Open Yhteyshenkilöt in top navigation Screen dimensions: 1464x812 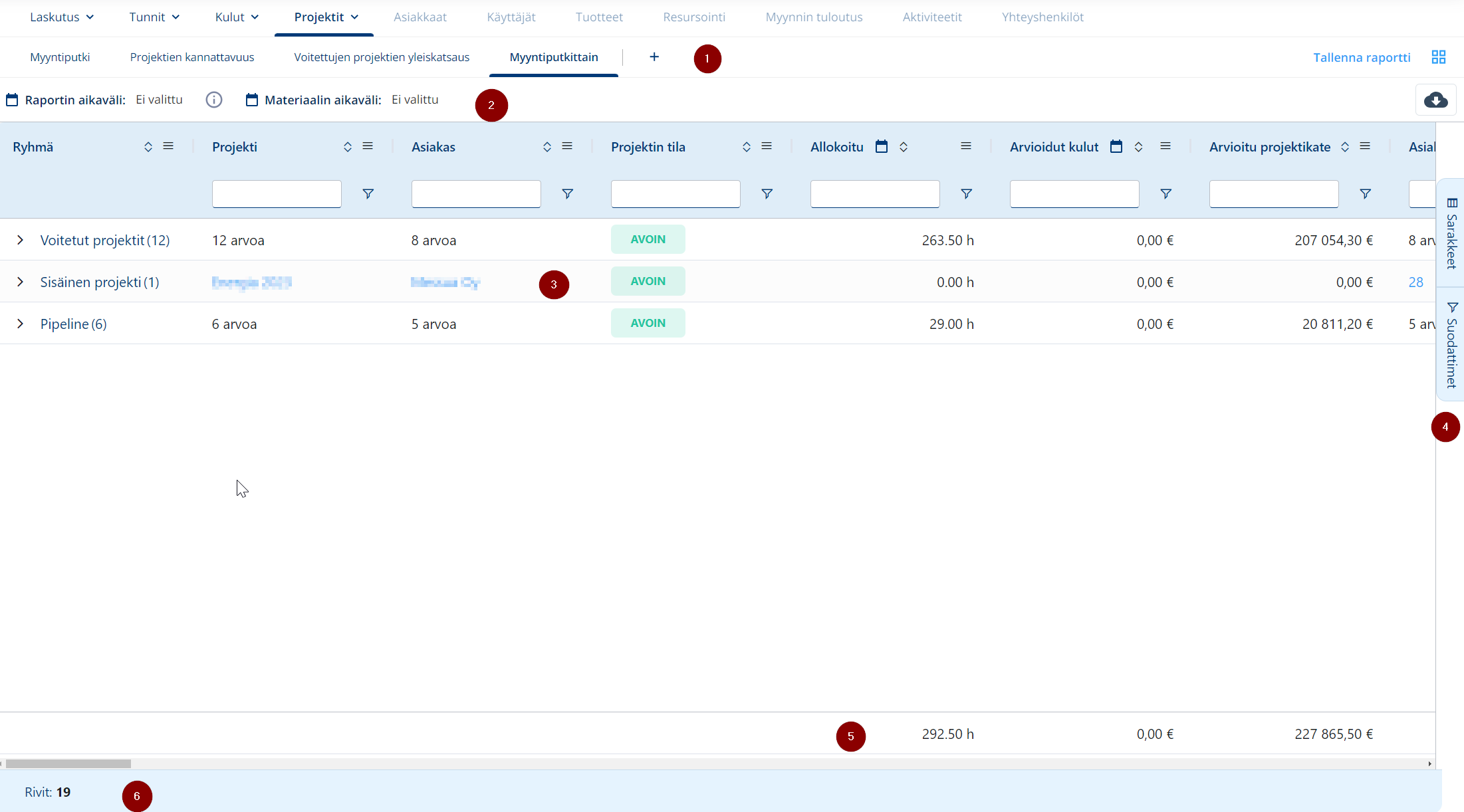click(1042, 17)
